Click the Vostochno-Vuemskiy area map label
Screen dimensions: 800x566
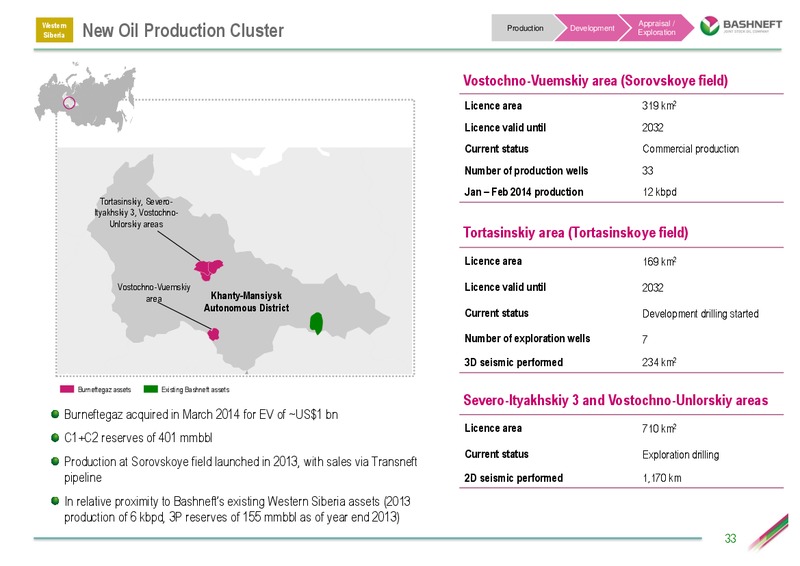click(154, 292)
